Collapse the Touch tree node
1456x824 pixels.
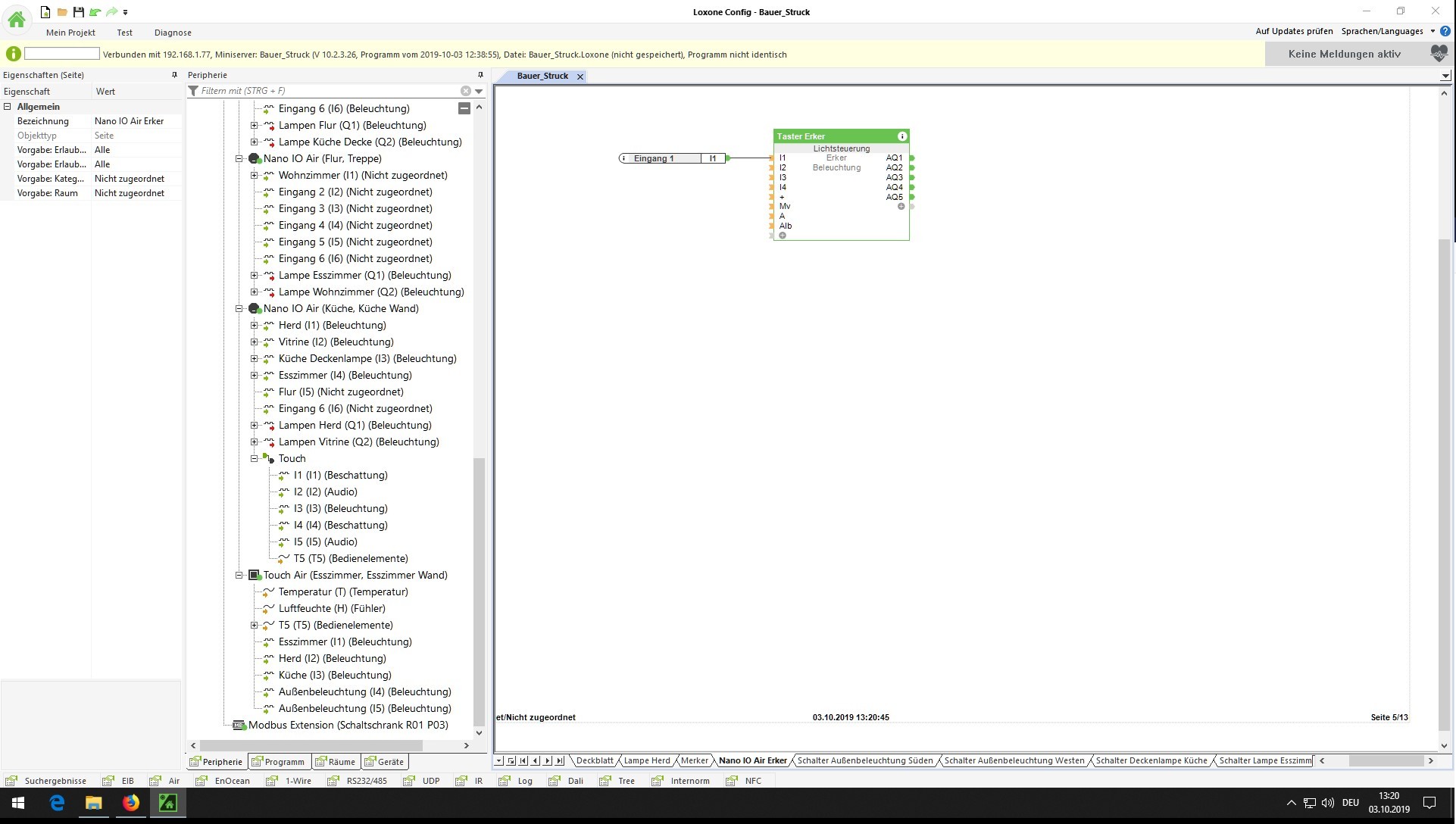point(255,458)
